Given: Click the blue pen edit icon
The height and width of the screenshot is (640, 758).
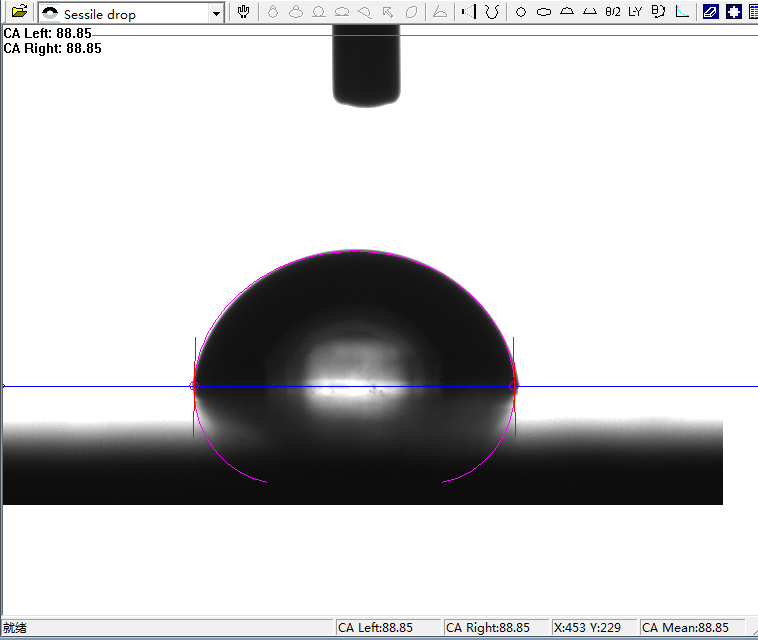Looking at the screenshot, I should 710,12.
